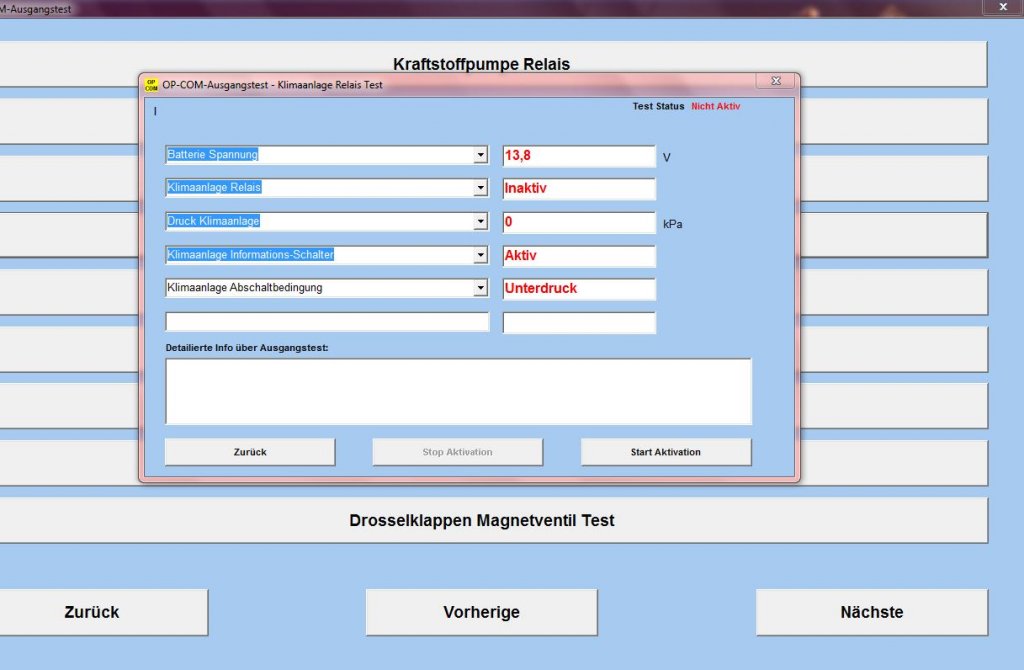This screenshot has height=670, width=1024.
Task: Click the Druck Klimaanlage combo box text
Action: [213, 221]
